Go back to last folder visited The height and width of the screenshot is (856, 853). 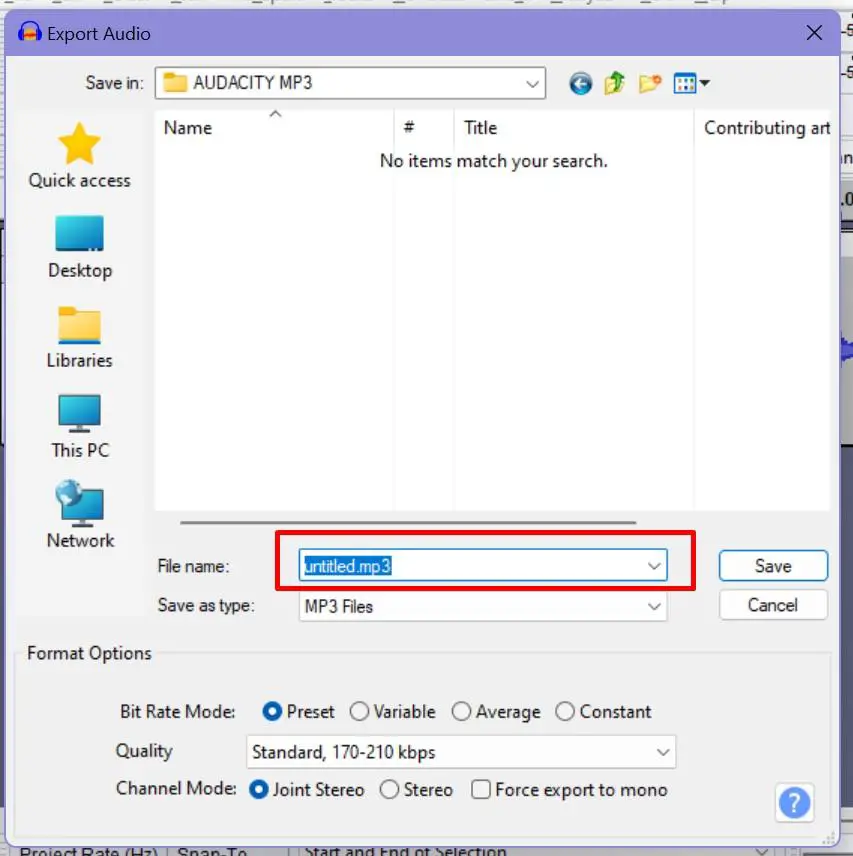tap(580, 84)
